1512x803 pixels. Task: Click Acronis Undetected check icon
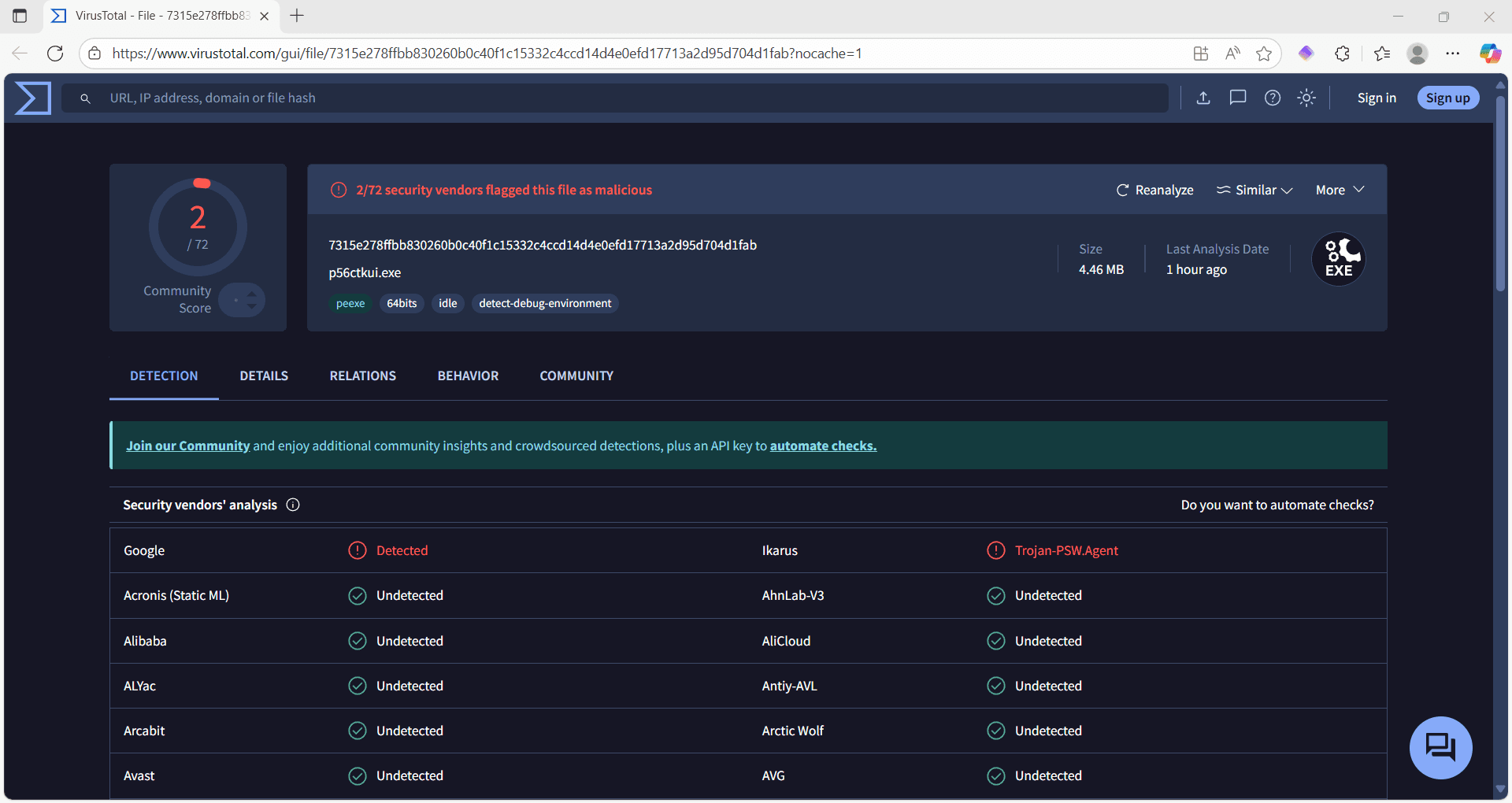(358, 596)
